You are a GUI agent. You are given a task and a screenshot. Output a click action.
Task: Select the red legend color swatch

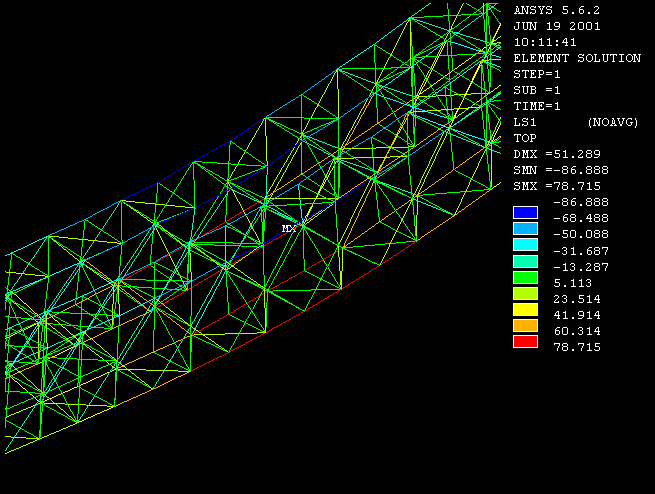(525, 342)
